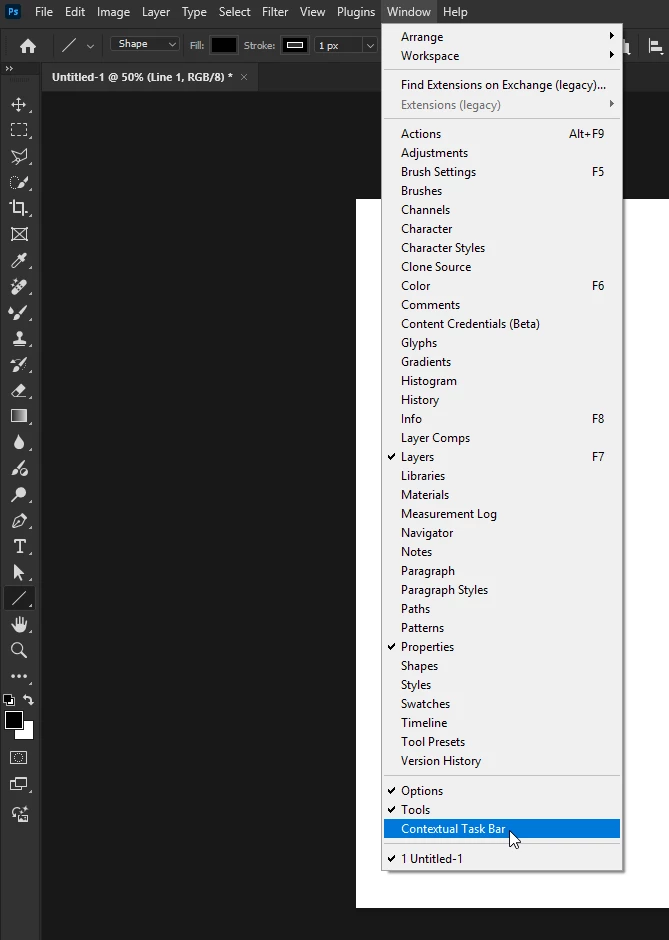Swap foreground and background colors
Screen dimensions: 669x940
point(28,700)
